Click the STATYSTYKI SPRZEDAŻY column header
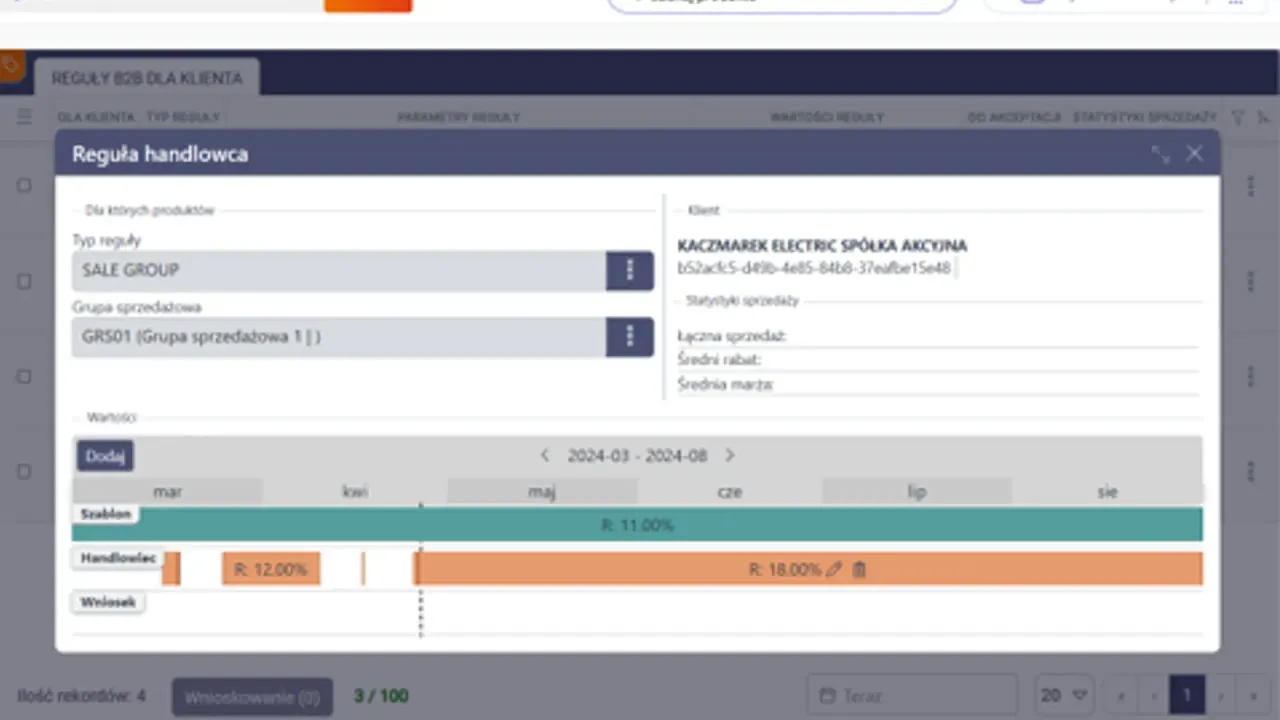1280x720 pixels. click(1145, 117)
